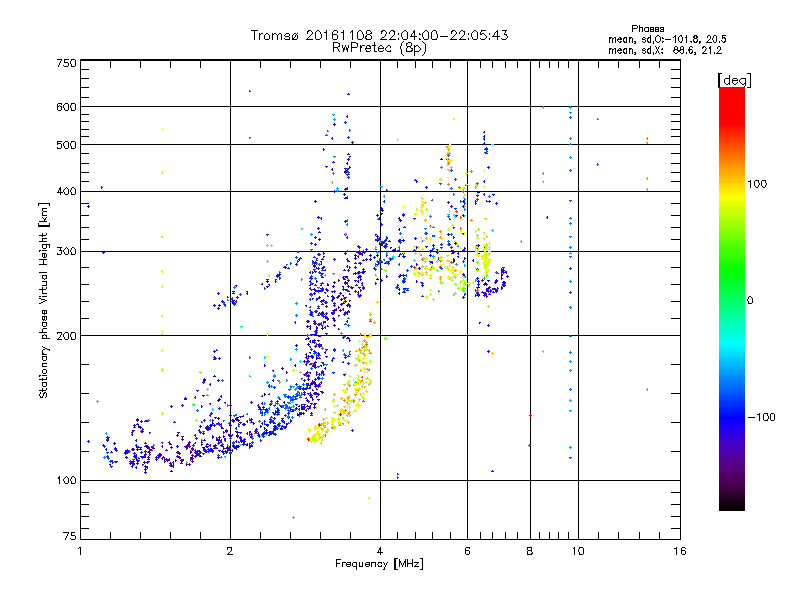Click the y-axis tick label '300'

point(66,252)
